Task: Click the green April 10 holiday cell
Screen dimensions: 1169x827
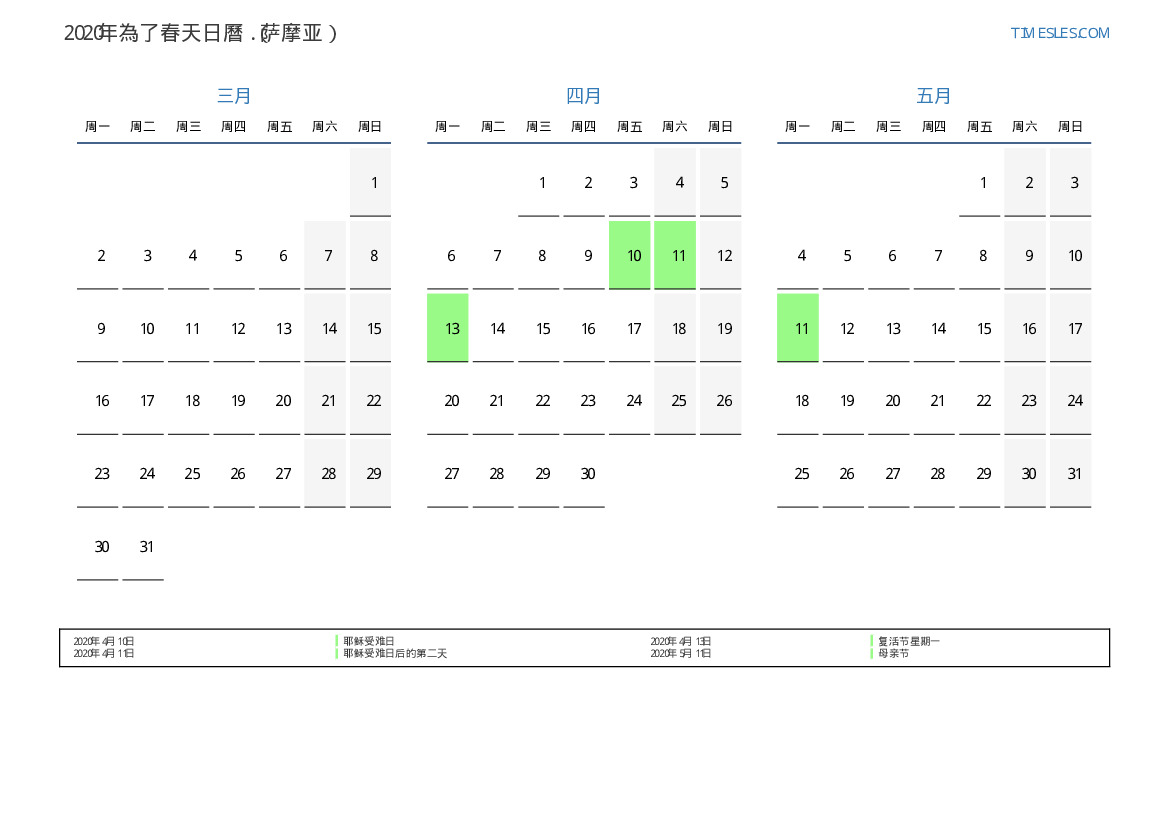Action: tap(630, 255)
